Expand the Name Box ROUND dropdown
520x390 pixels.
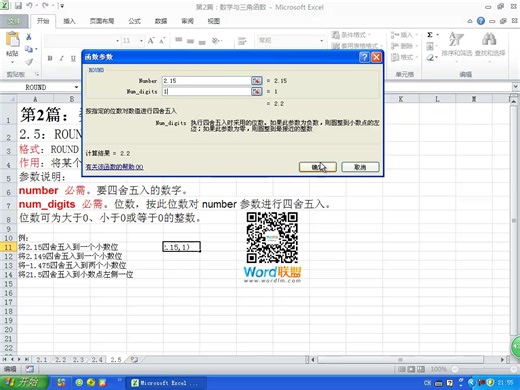(x=76, y=87)
